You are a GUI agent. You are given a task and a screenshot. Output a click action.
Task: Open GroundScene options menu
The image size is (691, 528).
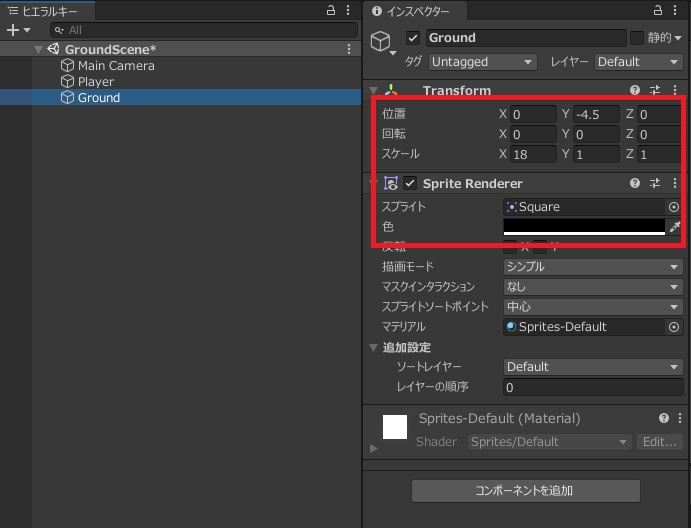349,49
